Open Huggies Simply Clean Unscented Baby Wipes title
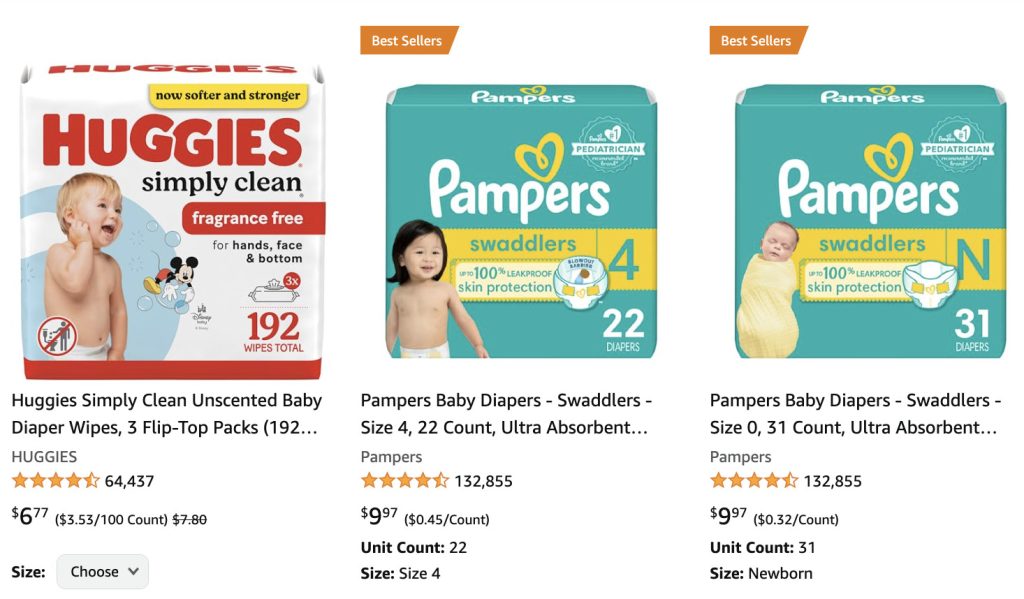 point(166,414)
